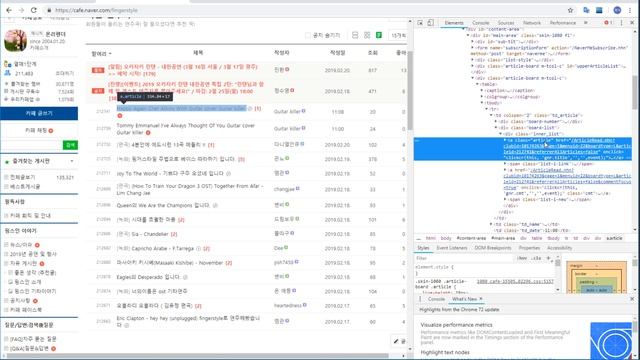
Task: Click a.article in DOM breadcrumb
Action: [614, 238]
